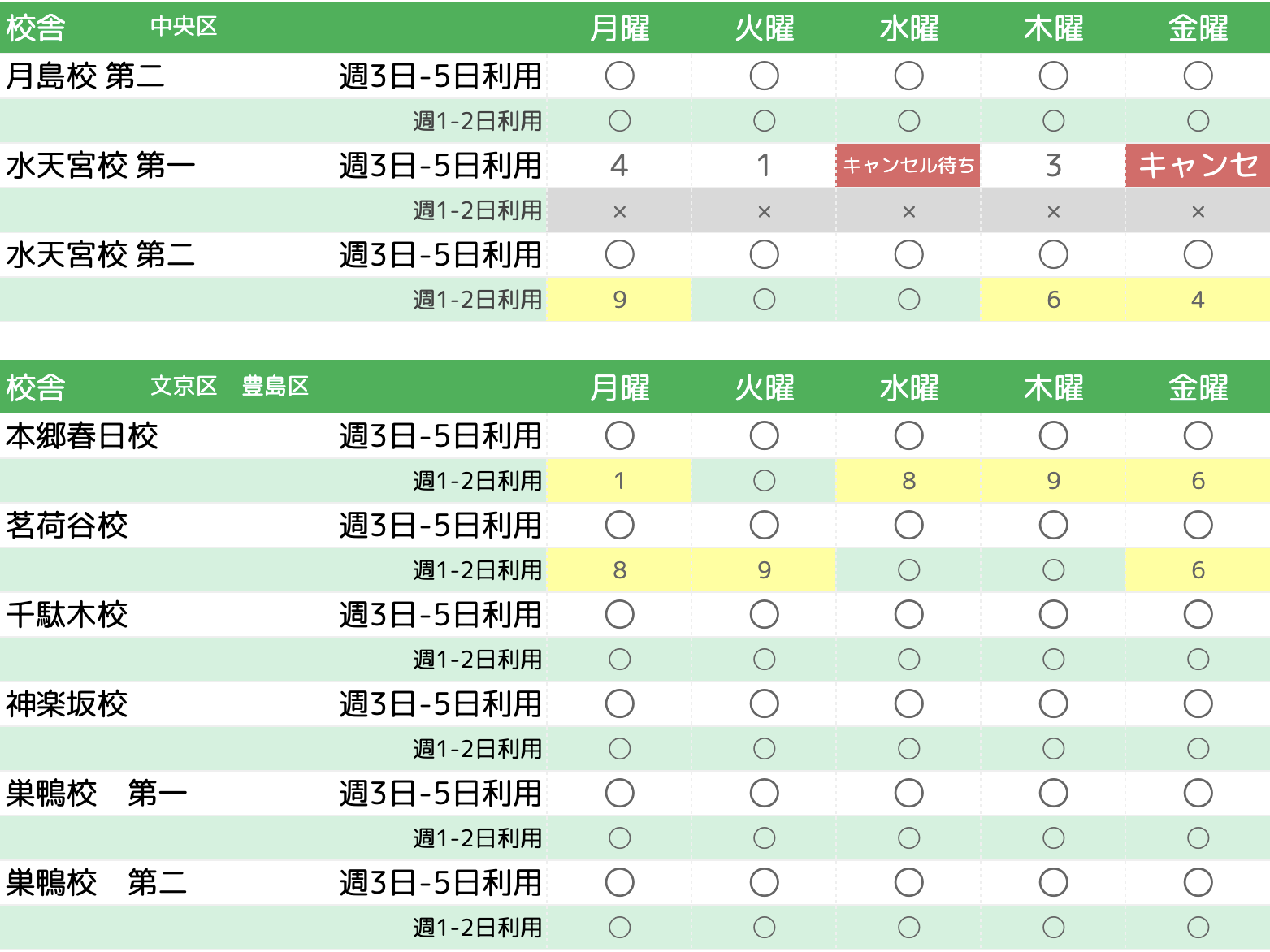Screen dimensions: 1270x952
Task: Select Tuesday circle for 本郷春日校 週1-2日利用
Action: [764, 481]
